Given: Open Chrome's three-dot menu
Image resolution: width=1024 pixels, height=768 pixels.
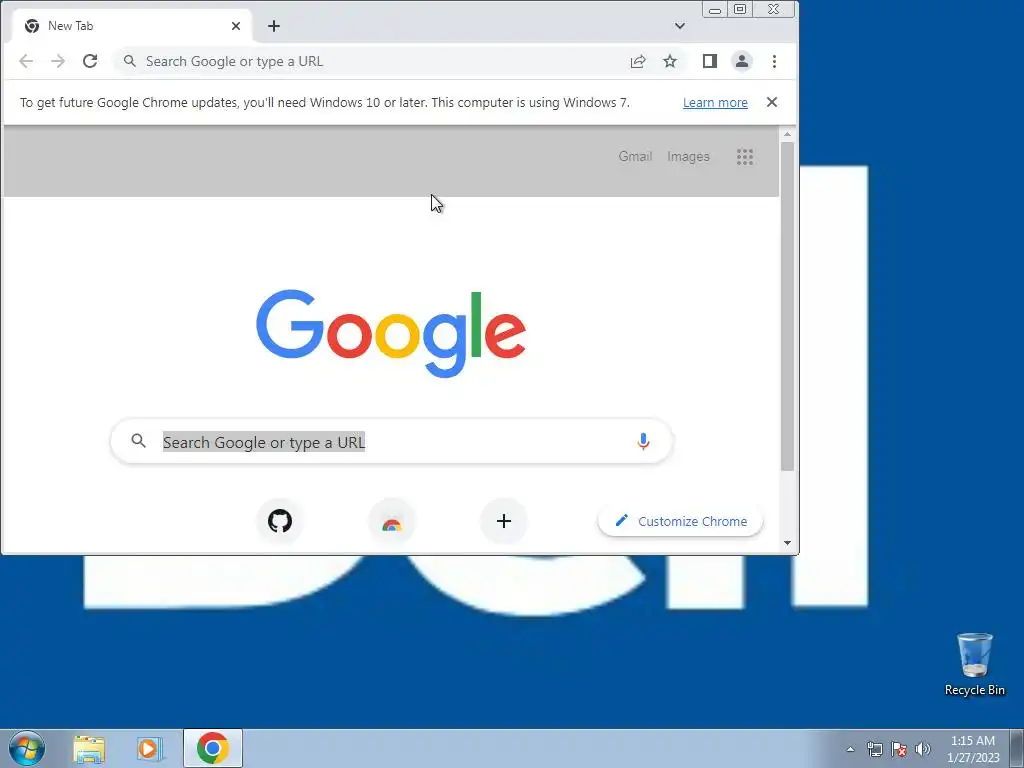Looking at the screenshot, I should 775,61.
